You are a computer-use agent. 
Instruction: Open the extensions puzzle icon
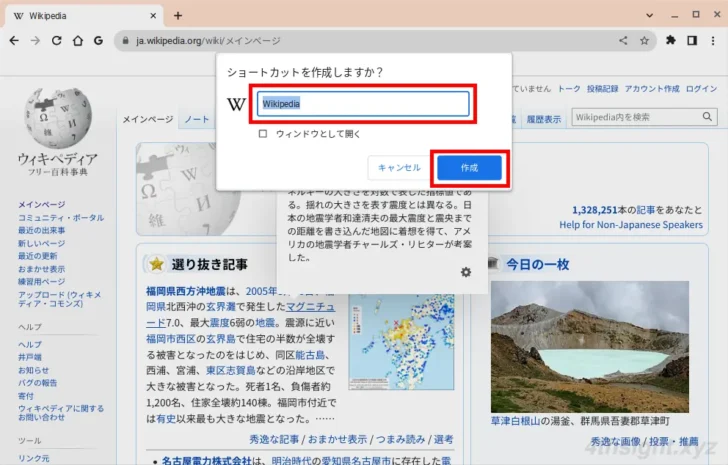point(670,41)
